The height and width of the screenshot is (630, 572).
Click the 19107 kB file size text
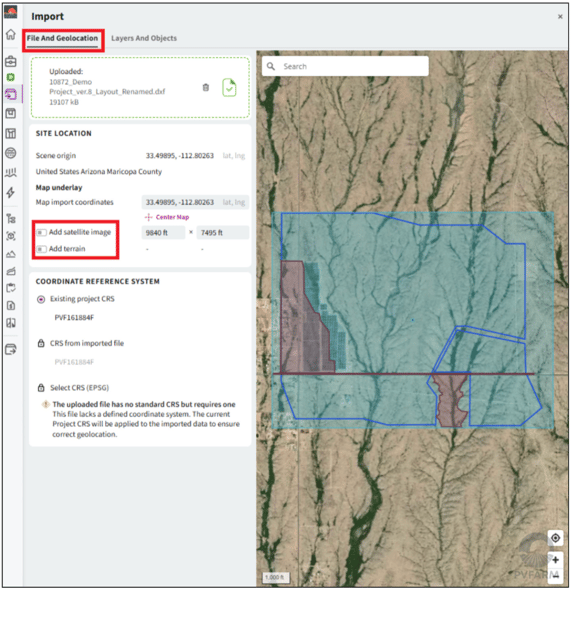[64, 102]
